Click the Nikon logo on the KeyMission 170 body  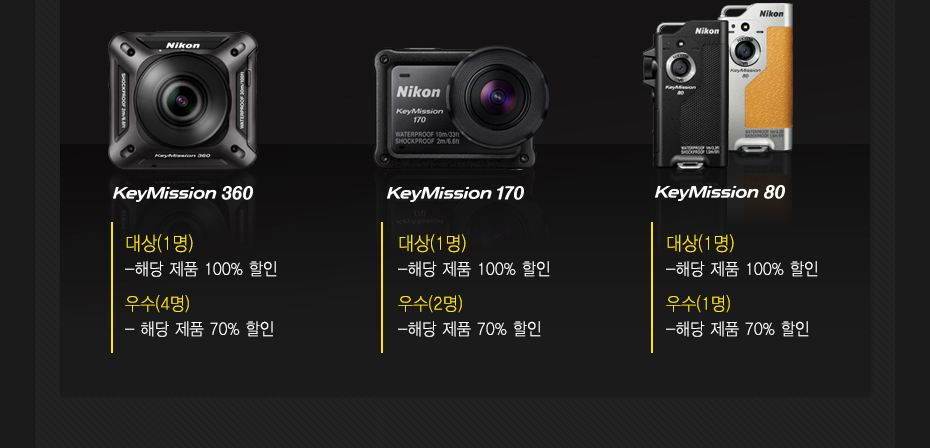[x=419, y=92]
